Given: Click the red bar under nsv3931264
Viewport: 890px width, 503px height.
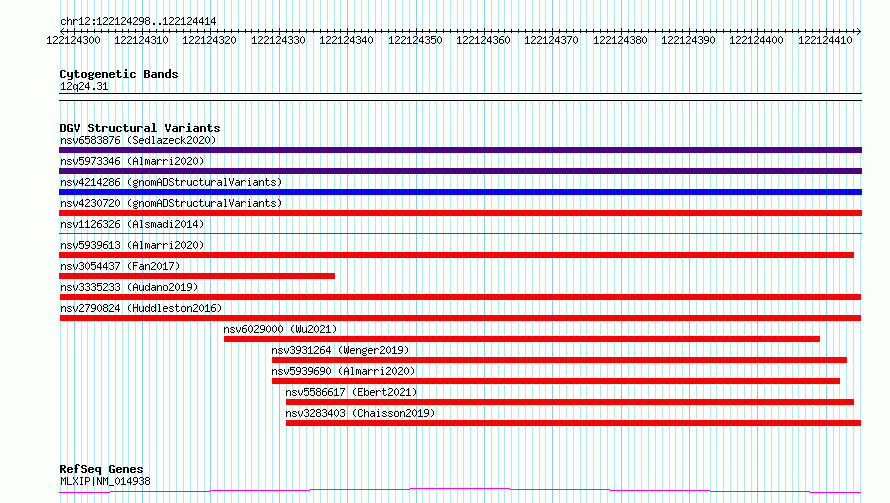Looking at the screenshot, I should tap(559, 360).
